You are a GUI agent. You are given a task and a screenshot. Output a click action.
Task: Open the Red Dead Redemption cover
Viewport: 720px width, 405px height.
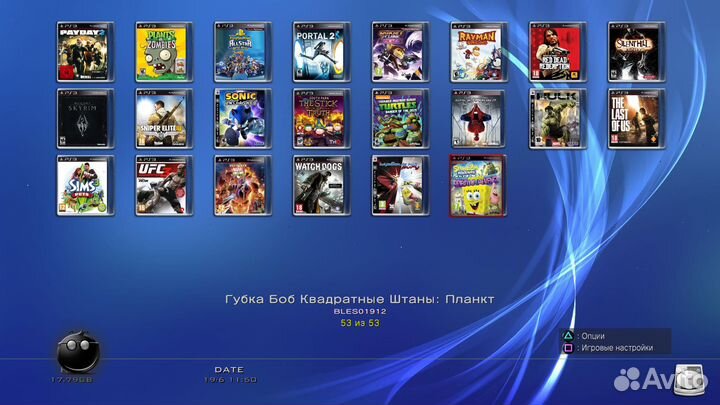(x=558, y=52)
